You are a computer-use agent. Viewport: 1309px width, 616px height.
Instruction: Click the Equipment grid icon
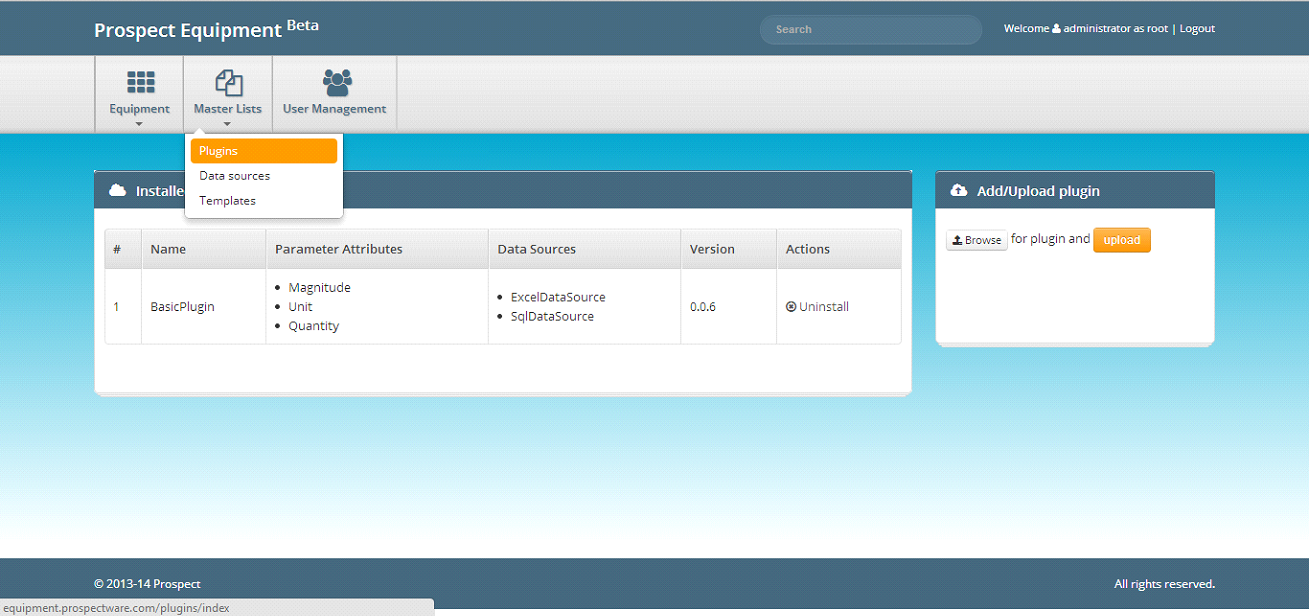click(x=140, y=83)
